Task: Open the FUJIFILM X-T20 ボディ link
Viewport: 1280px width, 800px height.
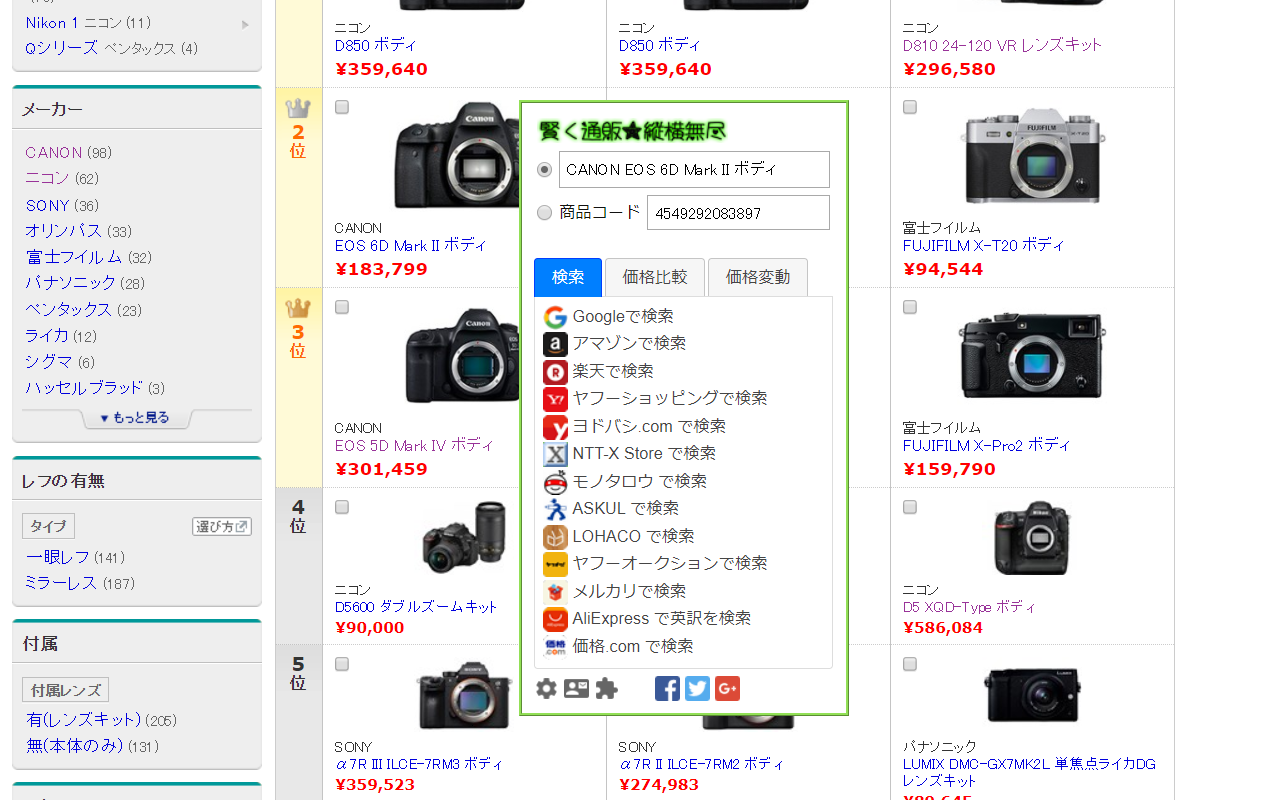Action: (x=983, y=245)
